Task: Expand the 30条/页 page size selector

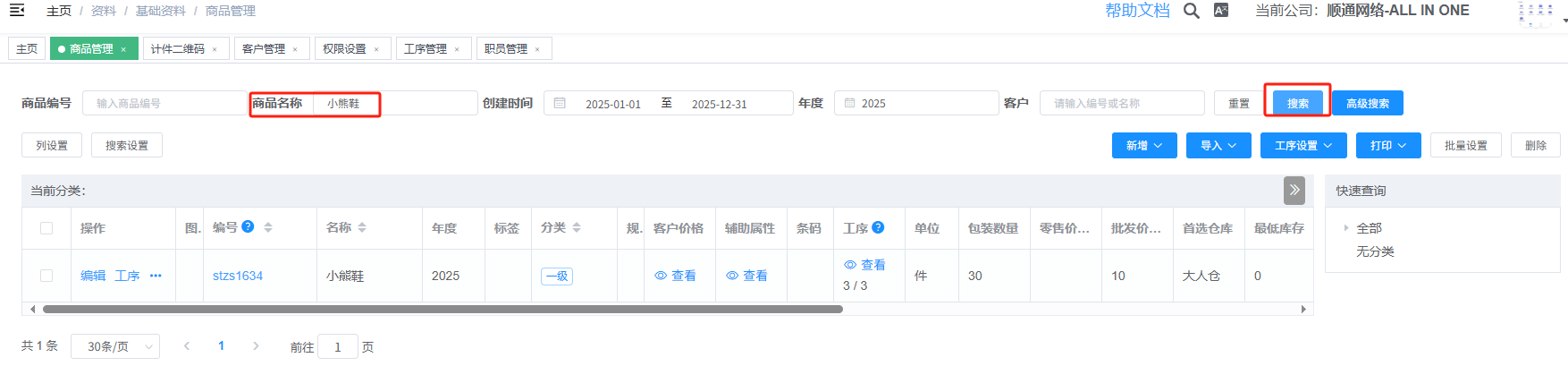Action: click(122, 346)
